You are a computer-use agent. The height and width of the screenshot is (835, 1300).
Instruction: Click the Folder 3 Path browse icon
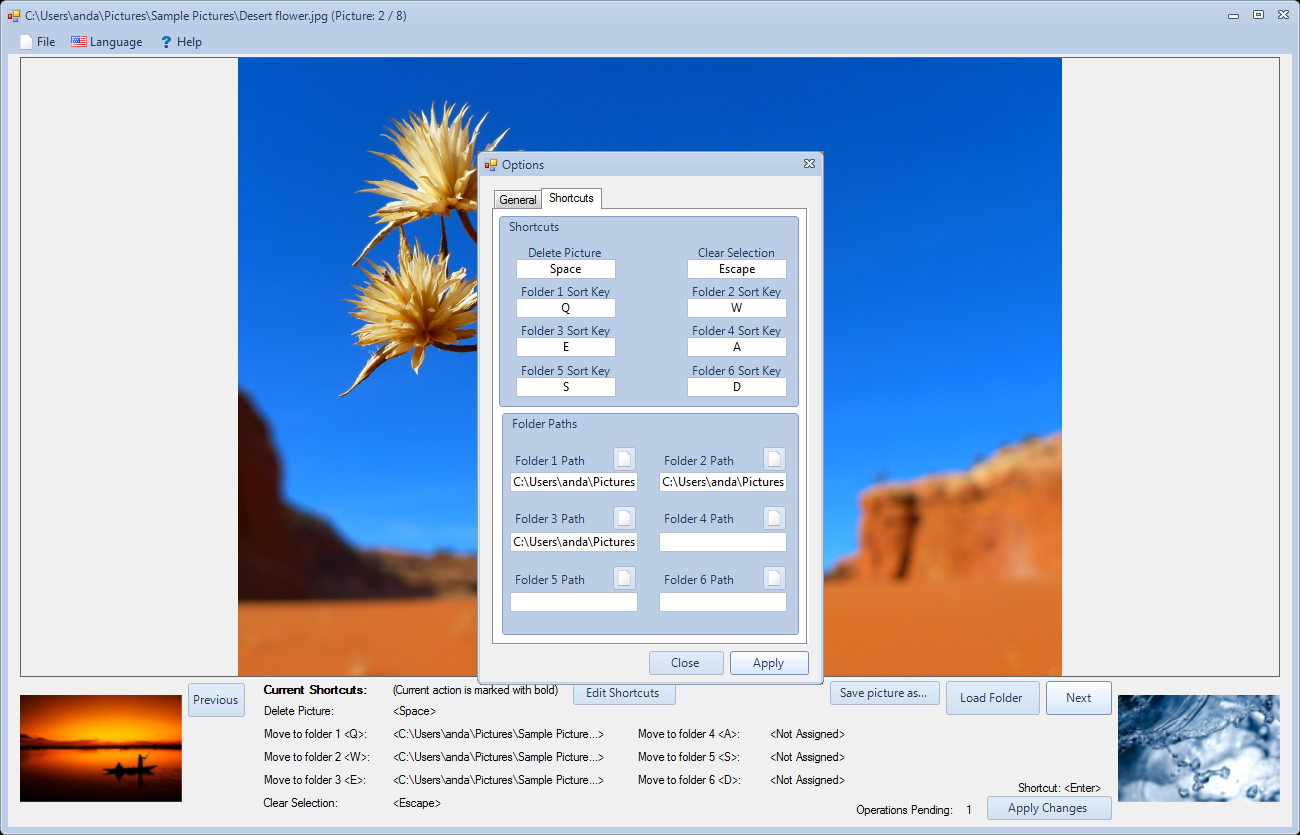pos(624,518)
